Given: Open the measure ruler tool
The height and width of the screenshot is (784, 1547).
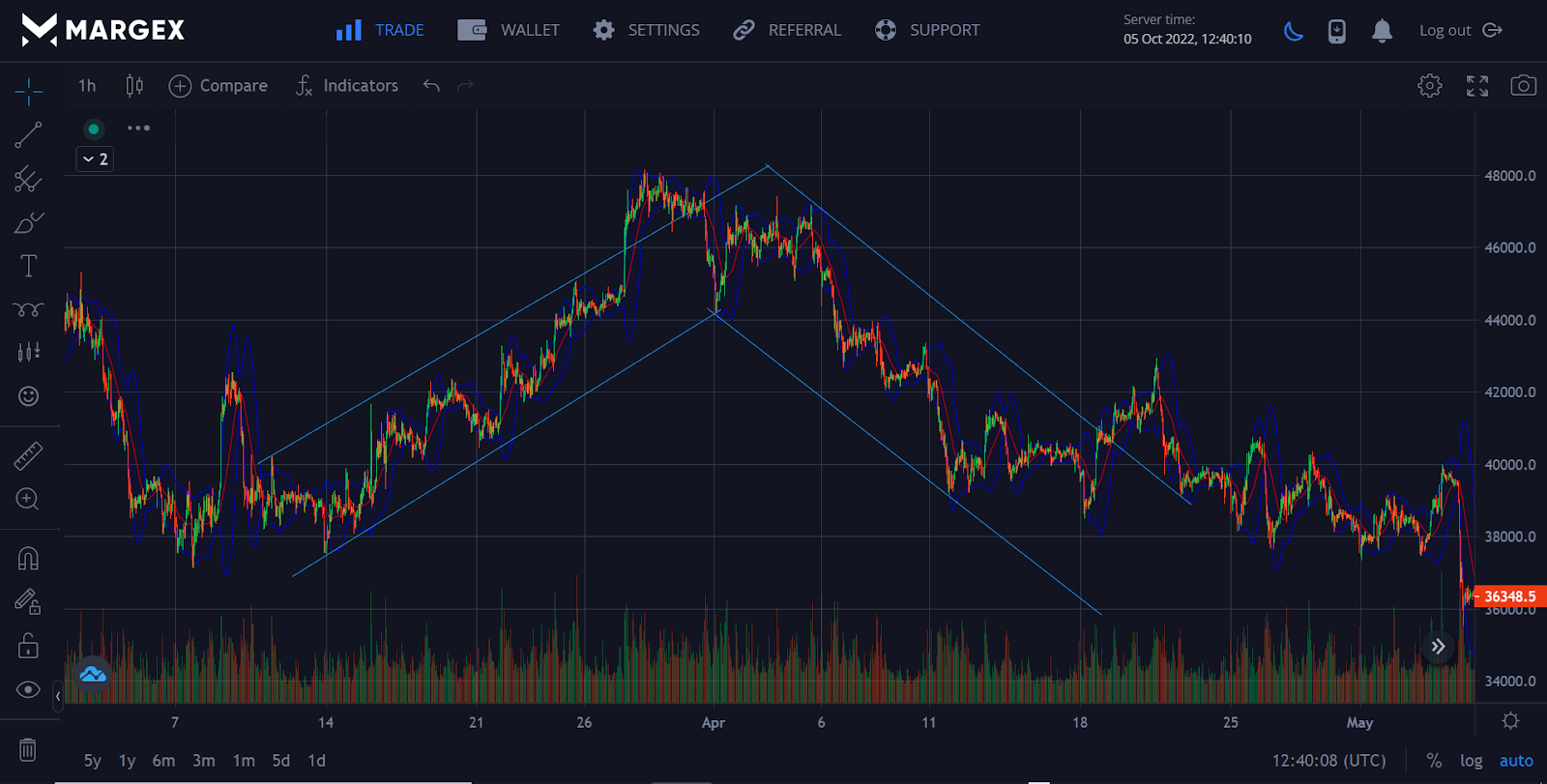Looking at the screenshot, I should point(28,455).
